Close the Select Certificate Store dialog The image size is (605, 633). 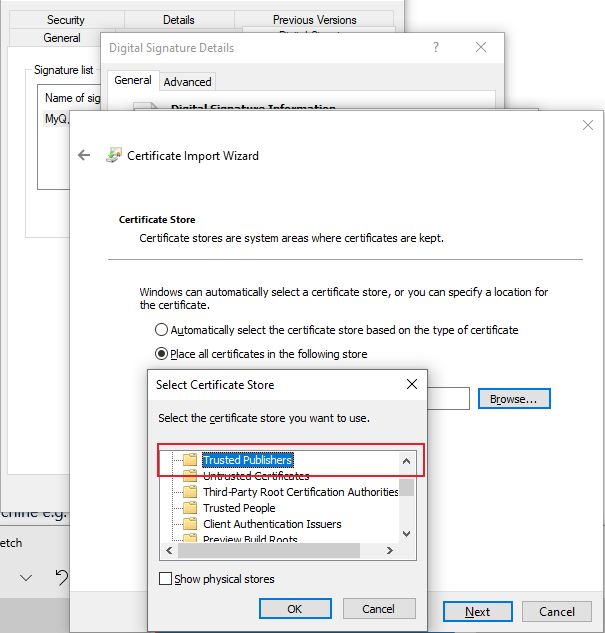point(412,384)
